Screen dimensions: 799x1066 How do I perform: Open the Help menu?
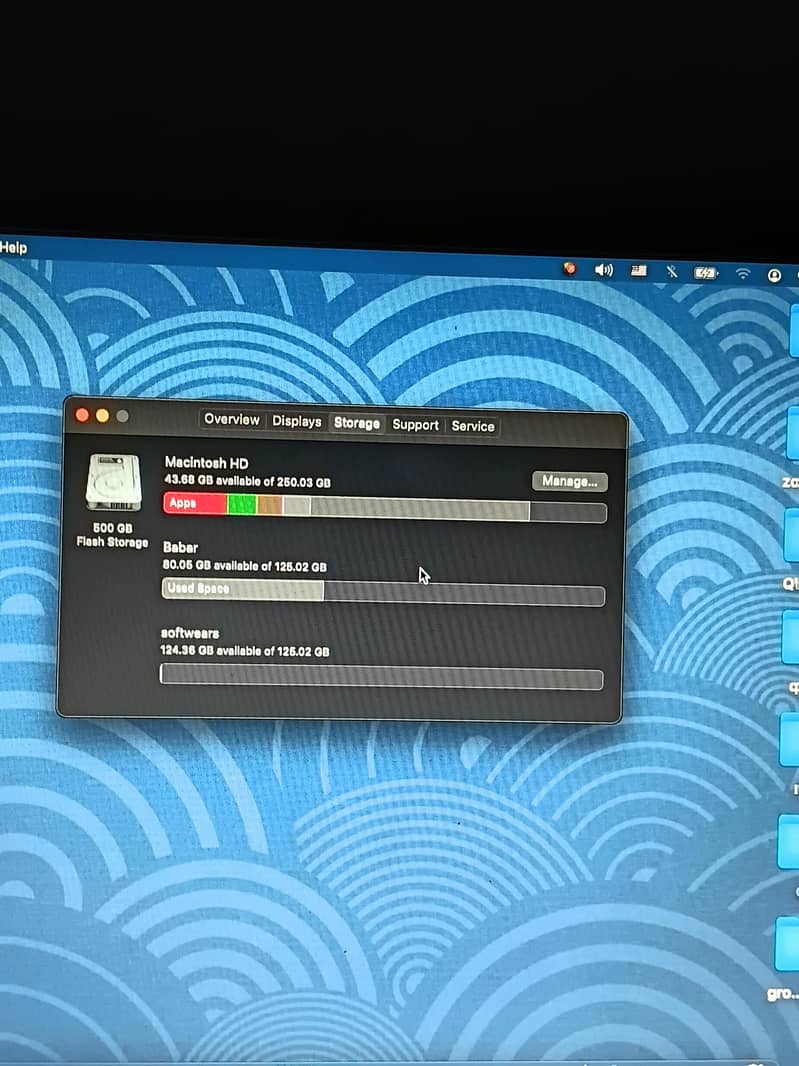(x=13, y=247)
